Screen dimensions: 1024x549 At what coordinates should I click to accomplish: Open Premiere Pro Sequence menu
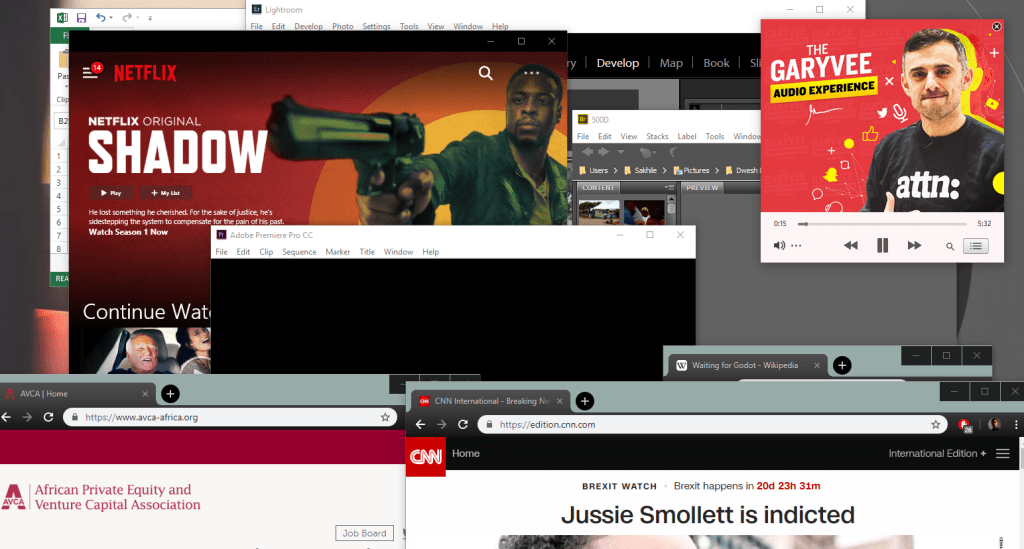[x=299, y=252]
